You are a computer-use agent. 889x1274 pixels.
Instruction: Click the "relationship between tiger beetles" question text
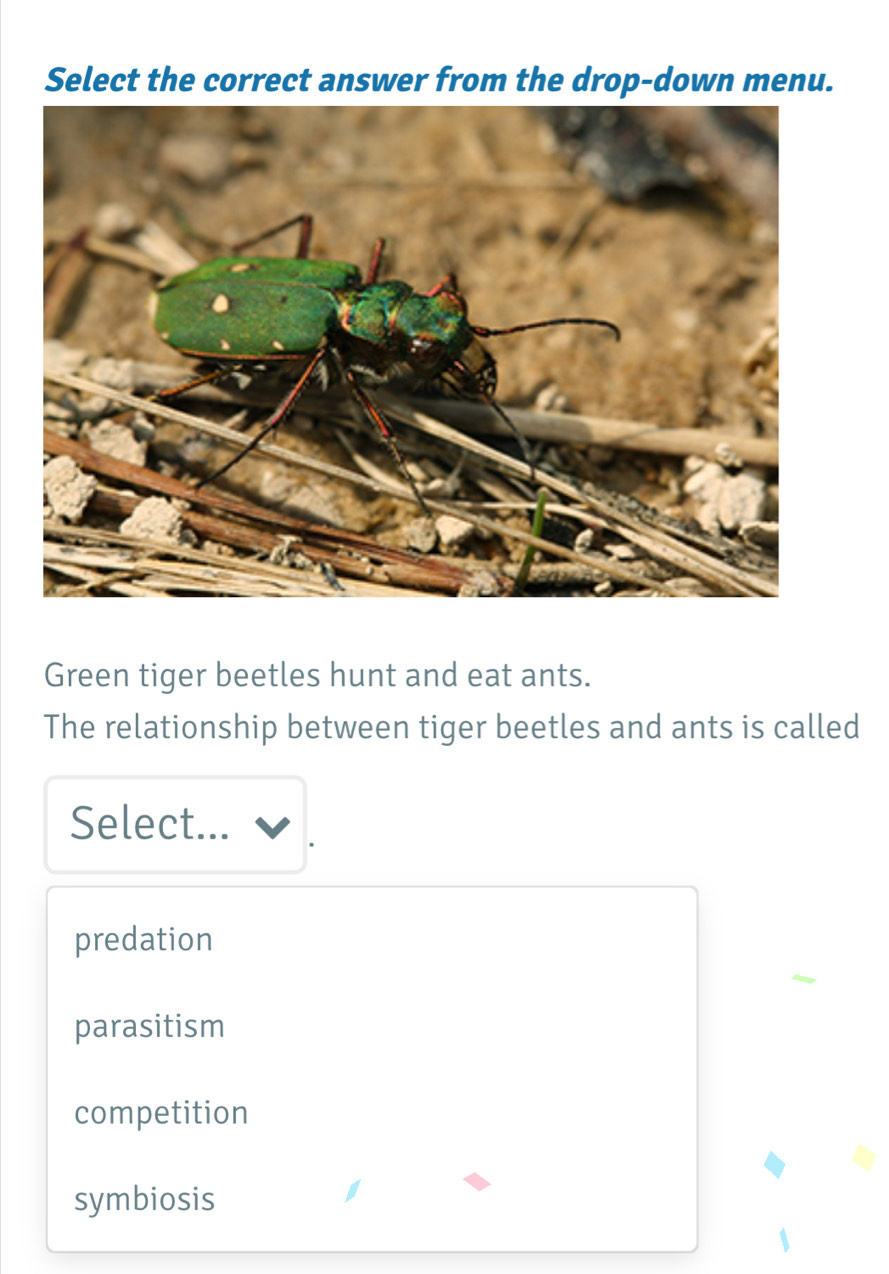click(x=452, y=727)
